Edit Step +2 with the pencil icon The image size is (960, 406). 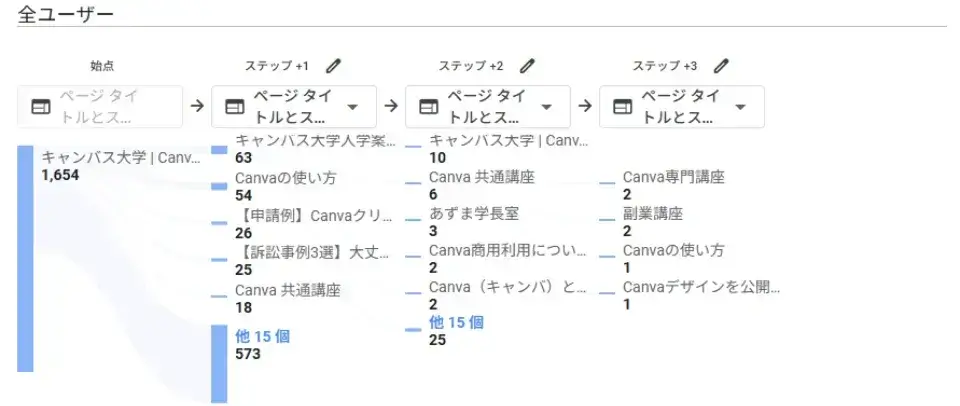point(527,66)
